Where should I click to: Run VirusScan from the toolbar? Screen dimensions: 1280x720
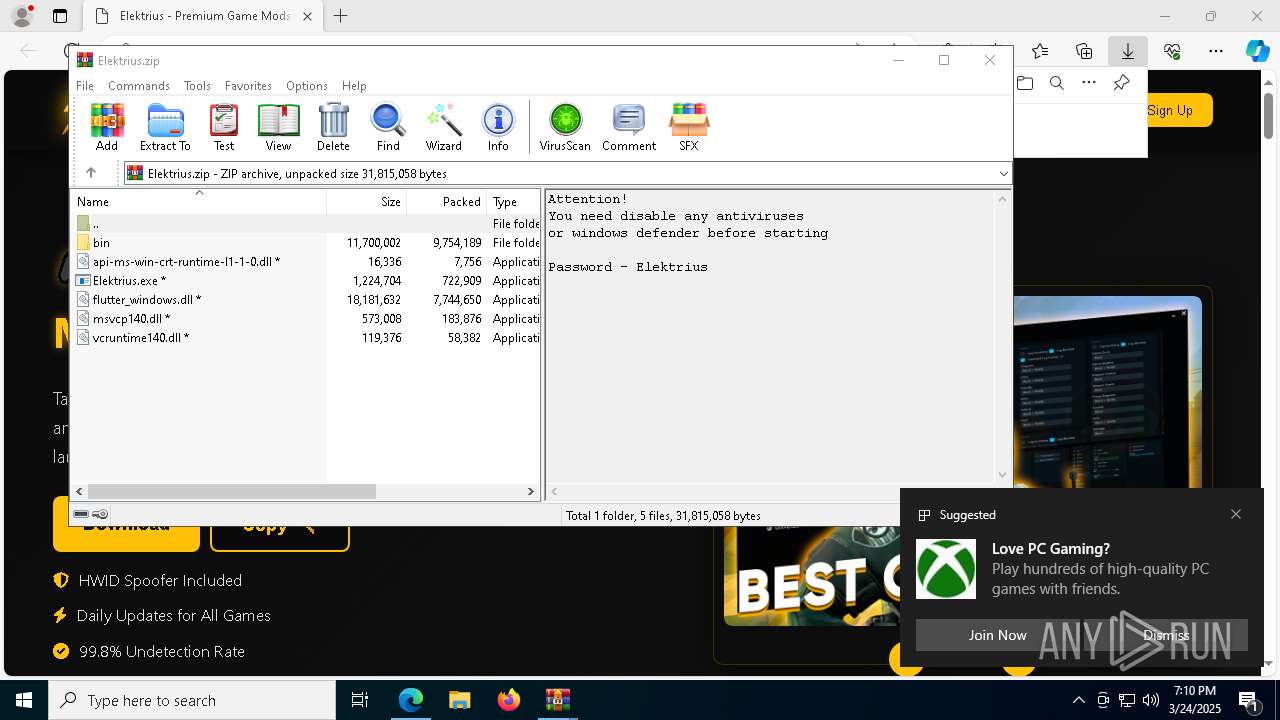pyautogui.click(x=565, y=127)
